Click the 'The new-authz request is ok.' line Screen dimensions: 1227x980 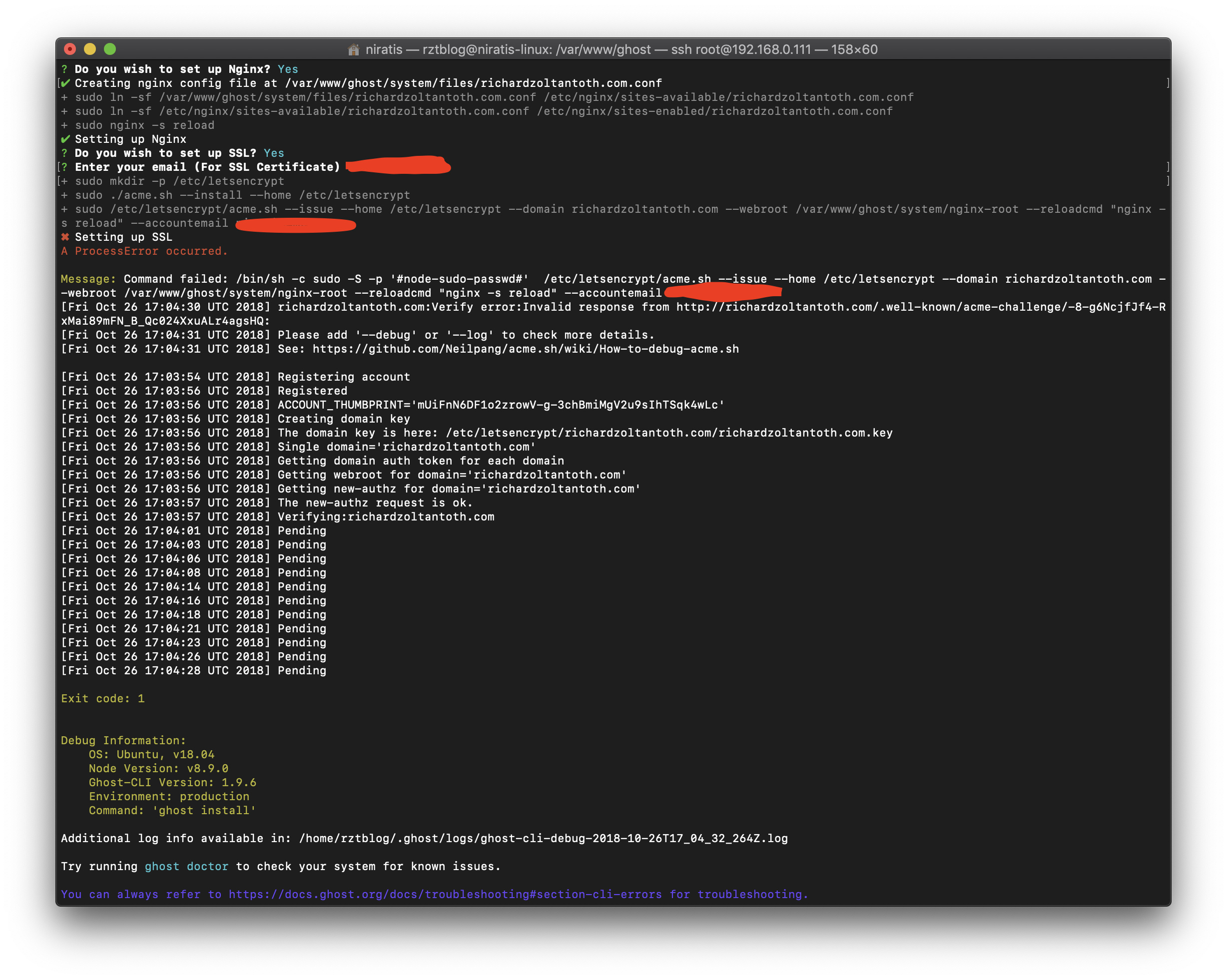click(x=267, y=502)
